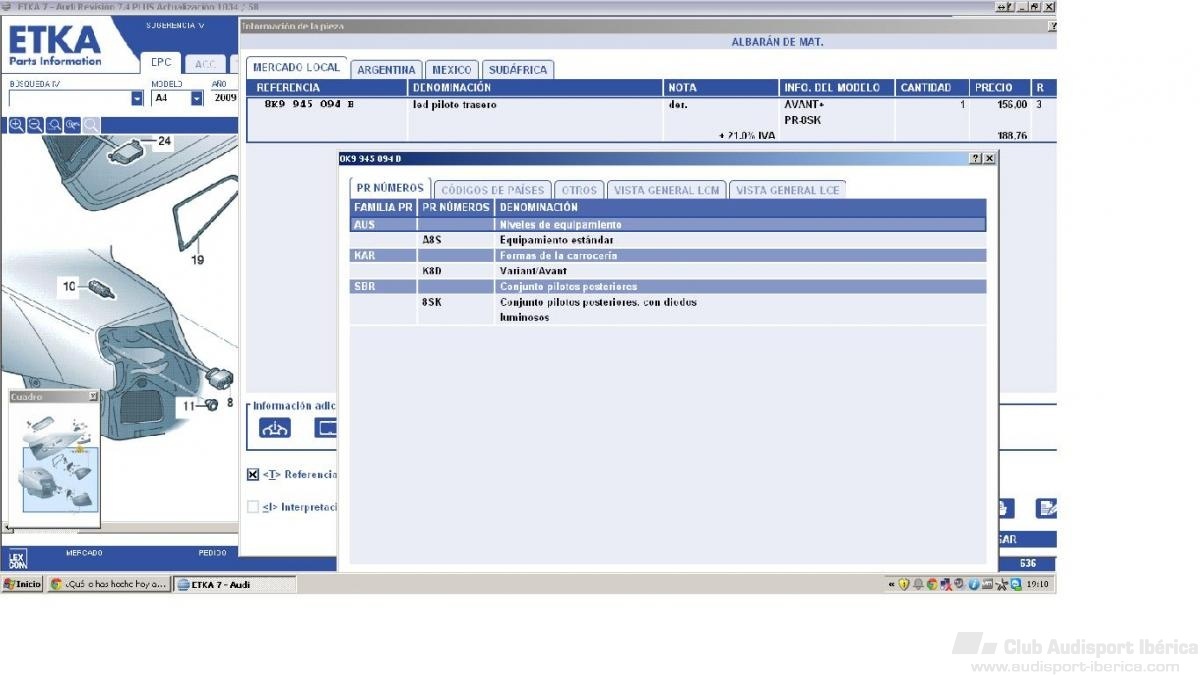1200x675 pixels.
Task: Click the Búsqueda IV input field
Action: coord(70,99)
